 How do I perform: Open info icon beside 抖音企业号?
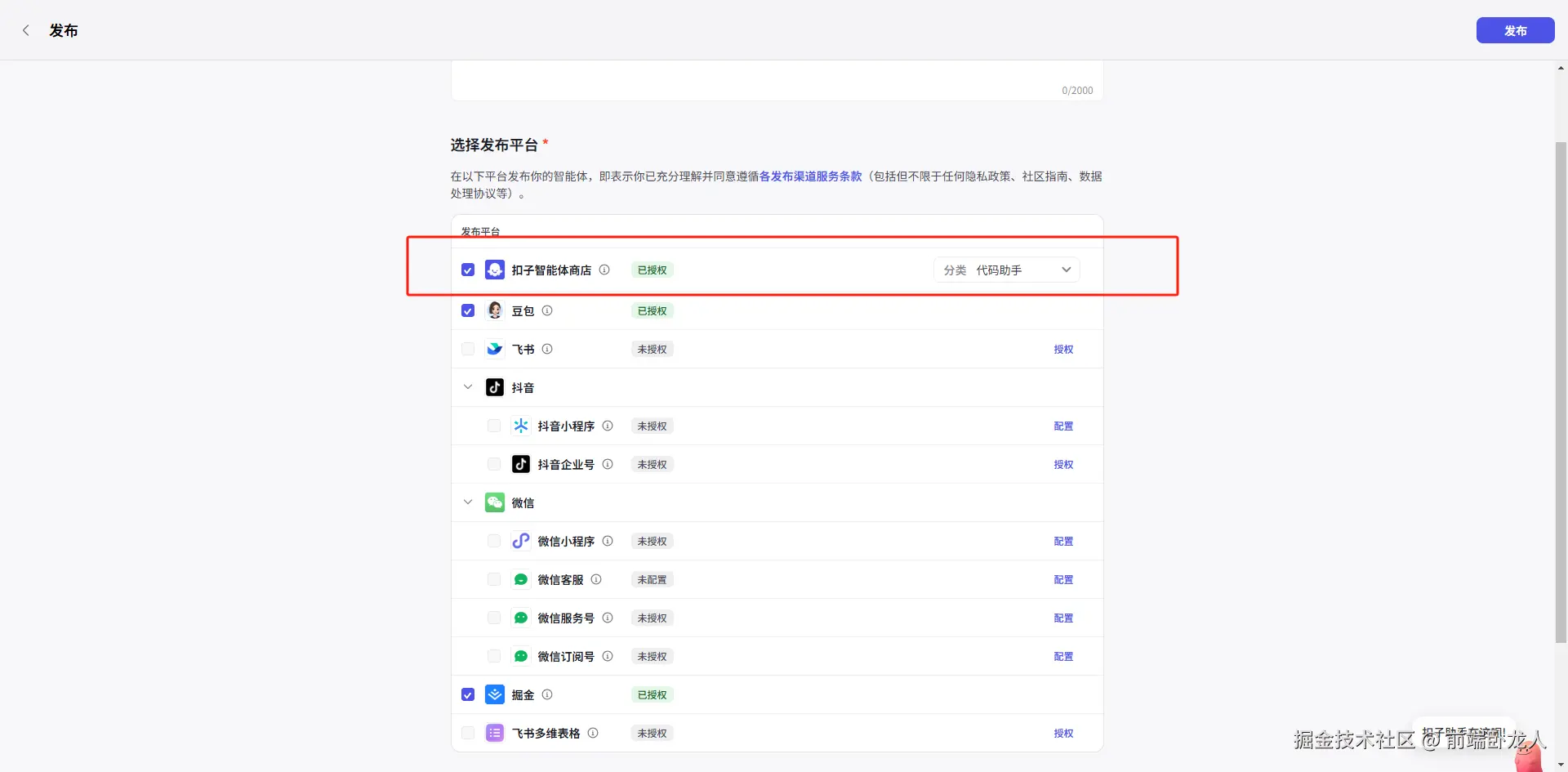[x=608, y=464]
